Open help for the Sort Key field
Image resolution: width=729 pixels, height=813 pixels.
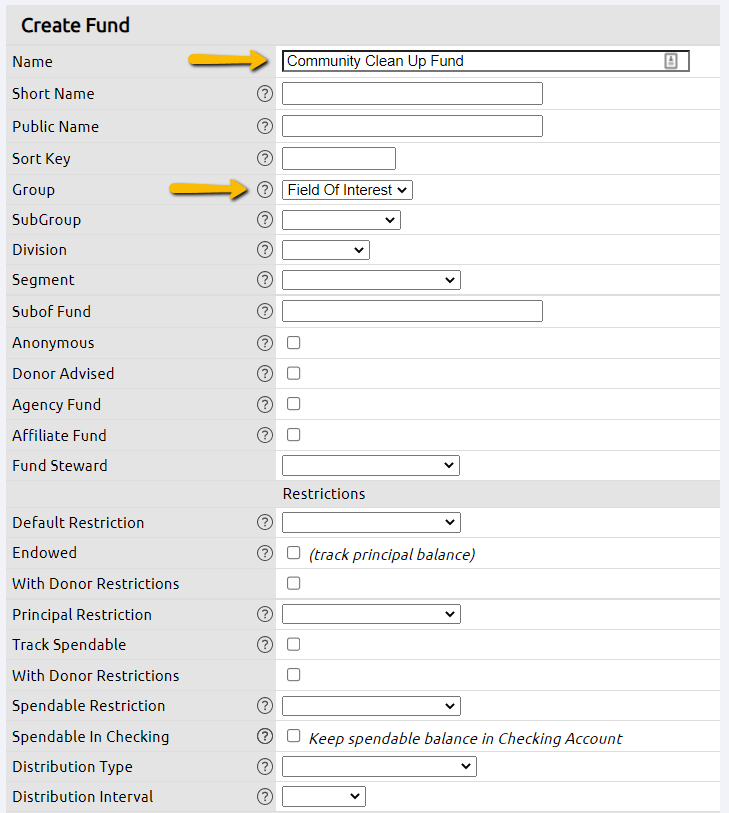(x=264, y=157)
